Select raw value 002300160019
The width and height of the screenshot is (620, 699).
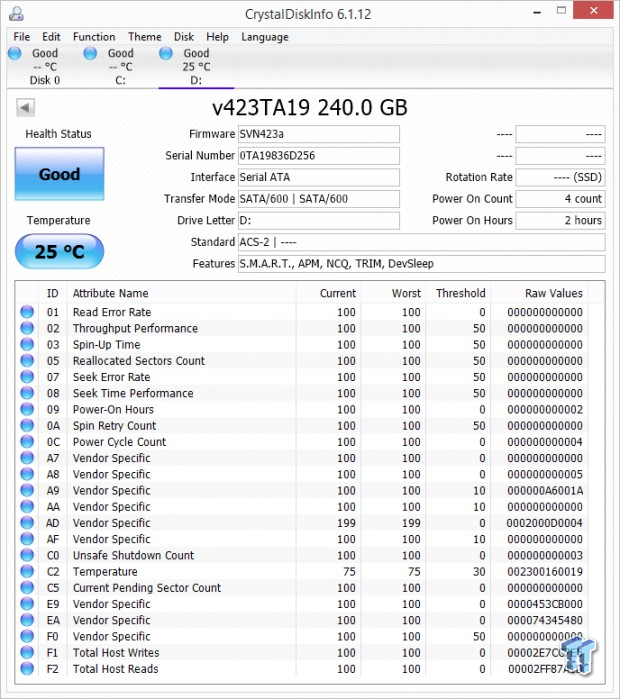(545, 572)
